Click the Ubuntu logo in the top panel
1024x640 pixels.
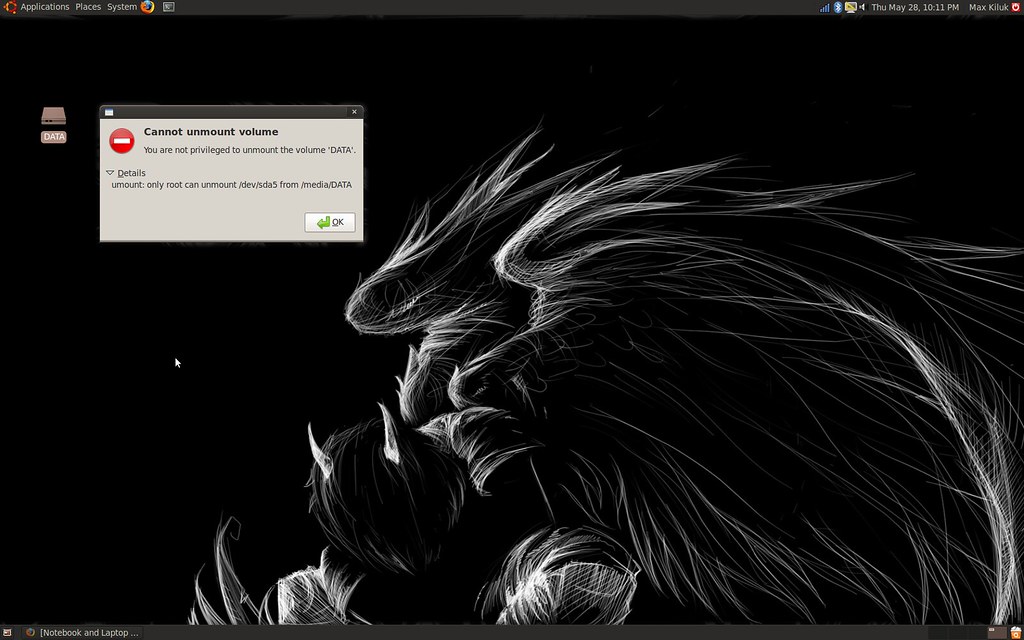pyautogui.click(x=10, y=7)
